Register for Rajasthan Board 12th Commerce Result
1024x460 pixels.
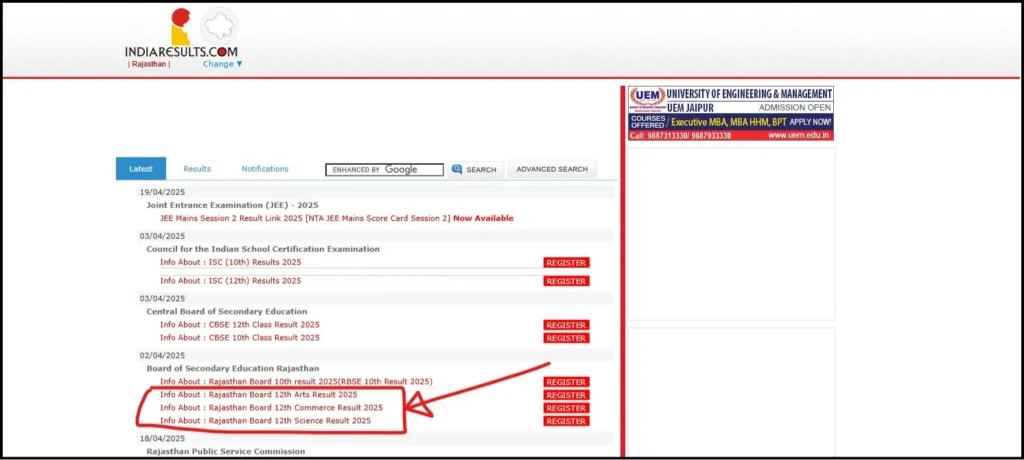(x=566, y=408)
